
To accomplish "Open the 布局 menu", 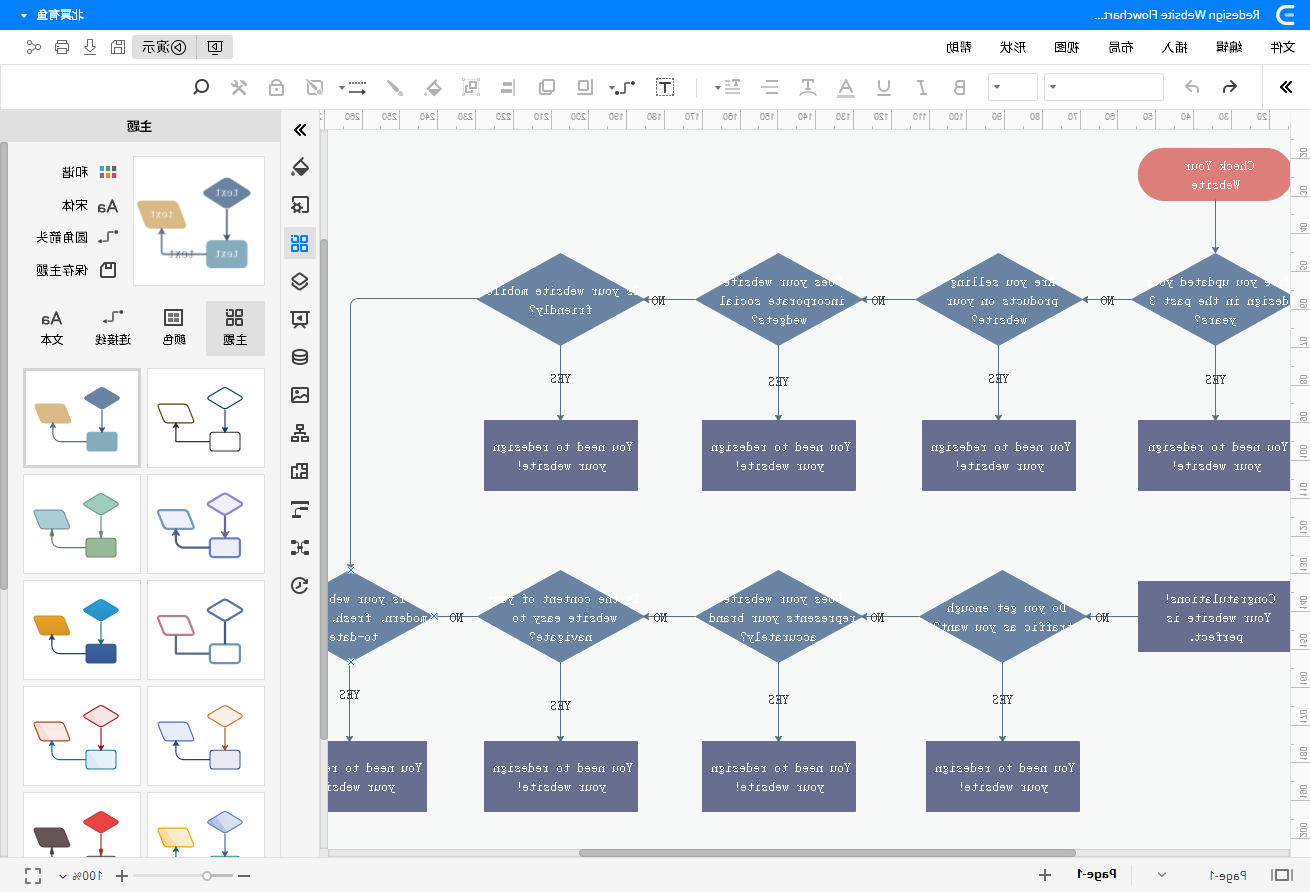I will pyautogui.click(x=1121, y=47).
